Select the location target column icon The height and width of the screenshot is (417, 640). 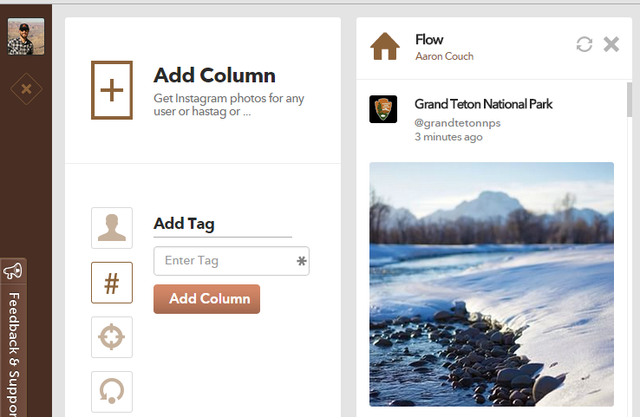point(112,337)
